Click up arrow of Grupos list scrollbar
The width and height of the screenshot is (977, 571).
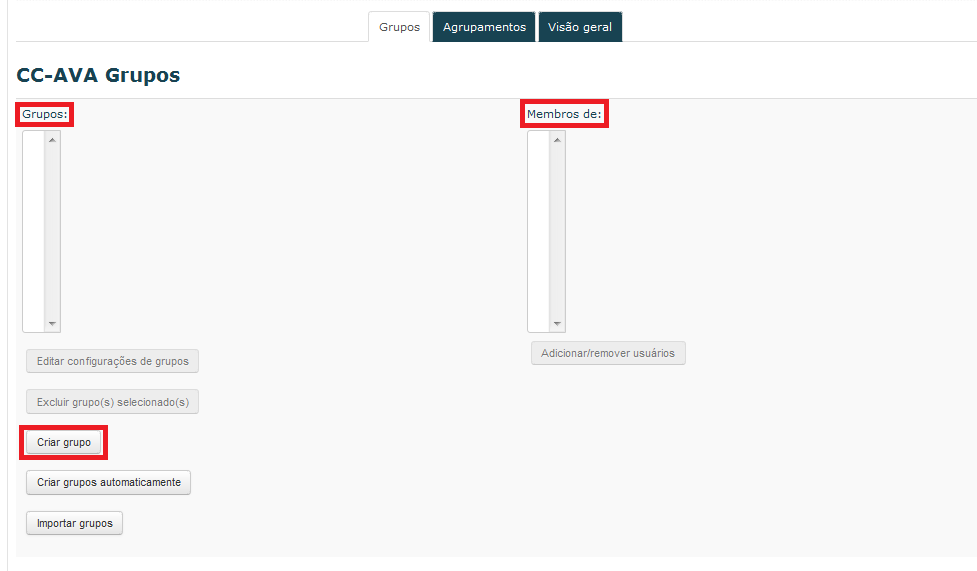click(x=53, y=138)
